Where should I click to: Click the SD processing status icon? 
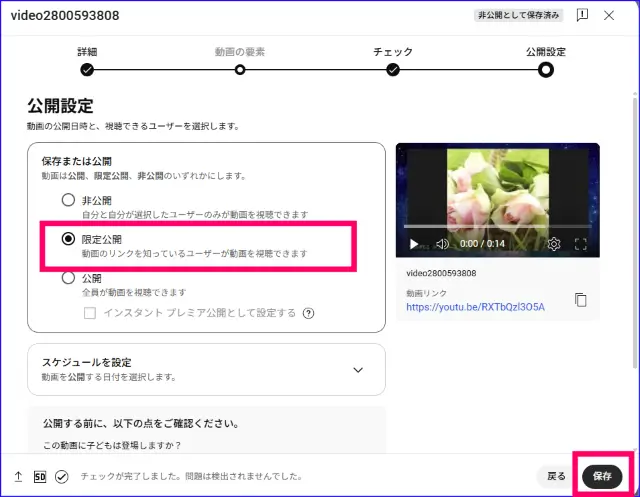40,477
